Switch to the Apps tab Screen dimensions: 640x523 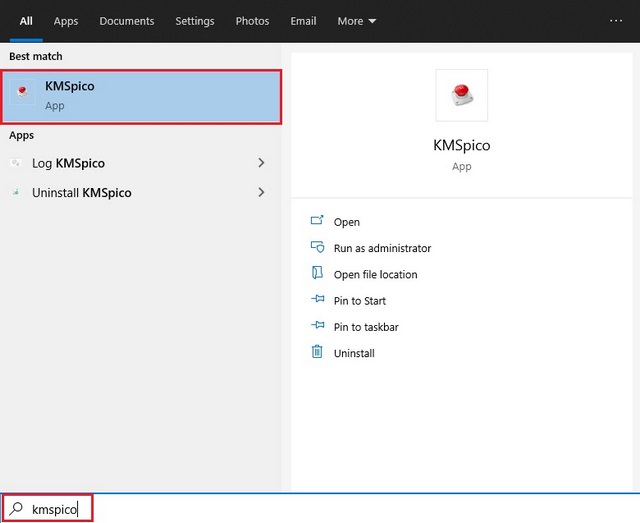coord(66,21)
